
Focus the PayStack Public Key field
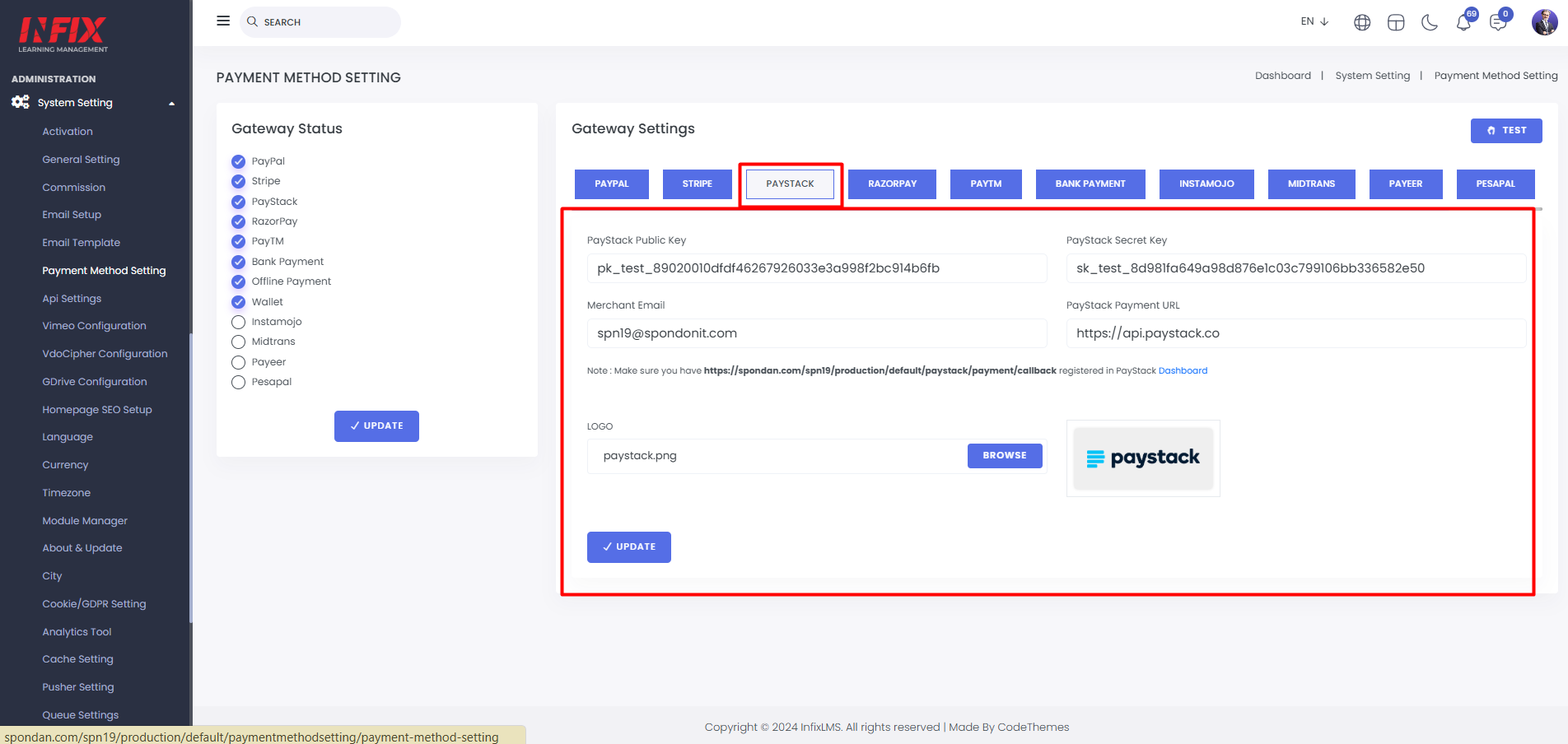817,268
